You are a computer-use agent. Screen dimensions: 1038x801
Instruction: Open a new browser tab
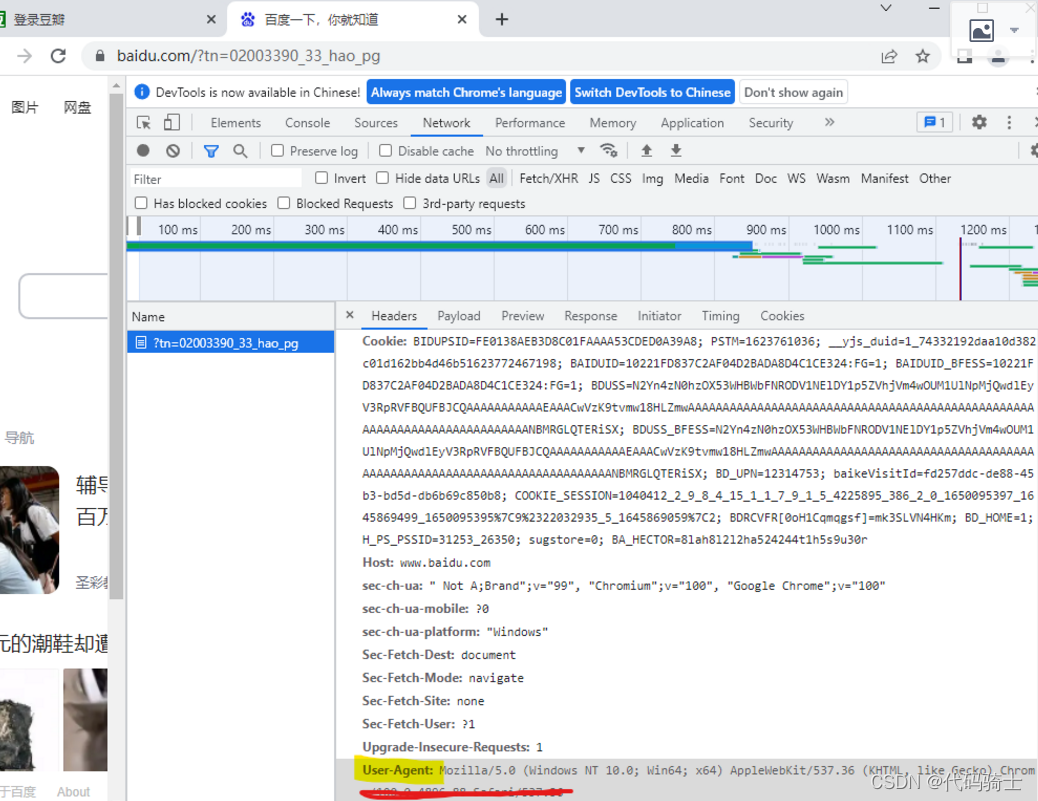click(x=501, y=20)
